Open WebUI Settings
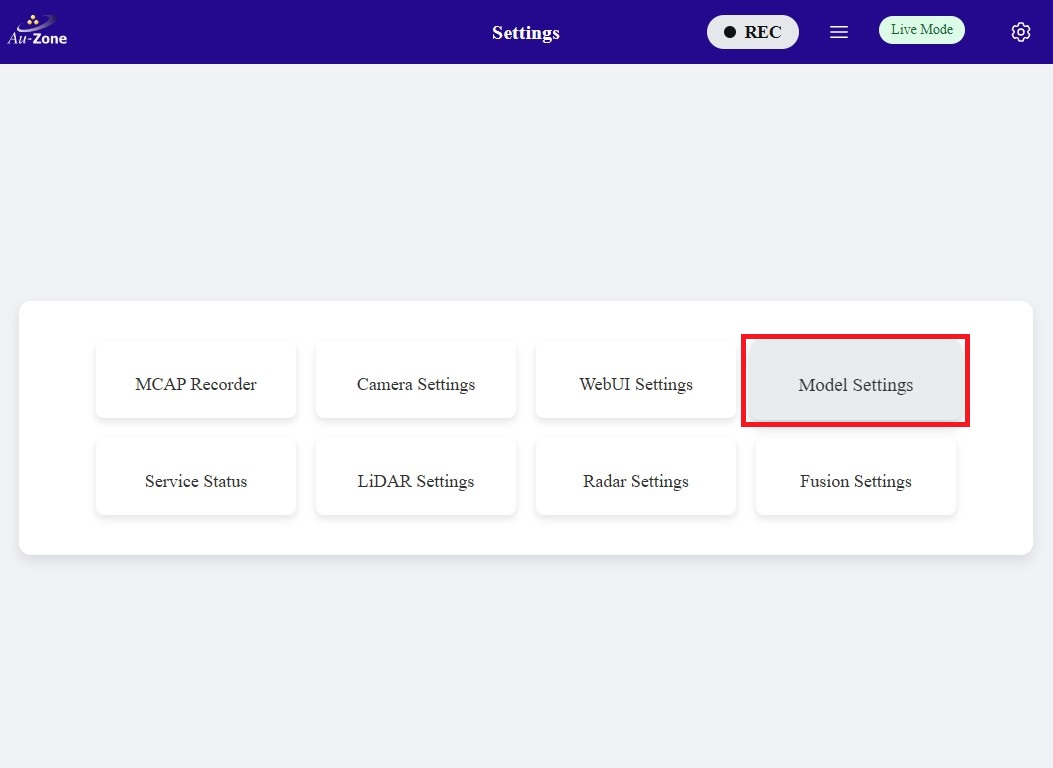This screenshot has height=768, width=1053. pos(636,384)
